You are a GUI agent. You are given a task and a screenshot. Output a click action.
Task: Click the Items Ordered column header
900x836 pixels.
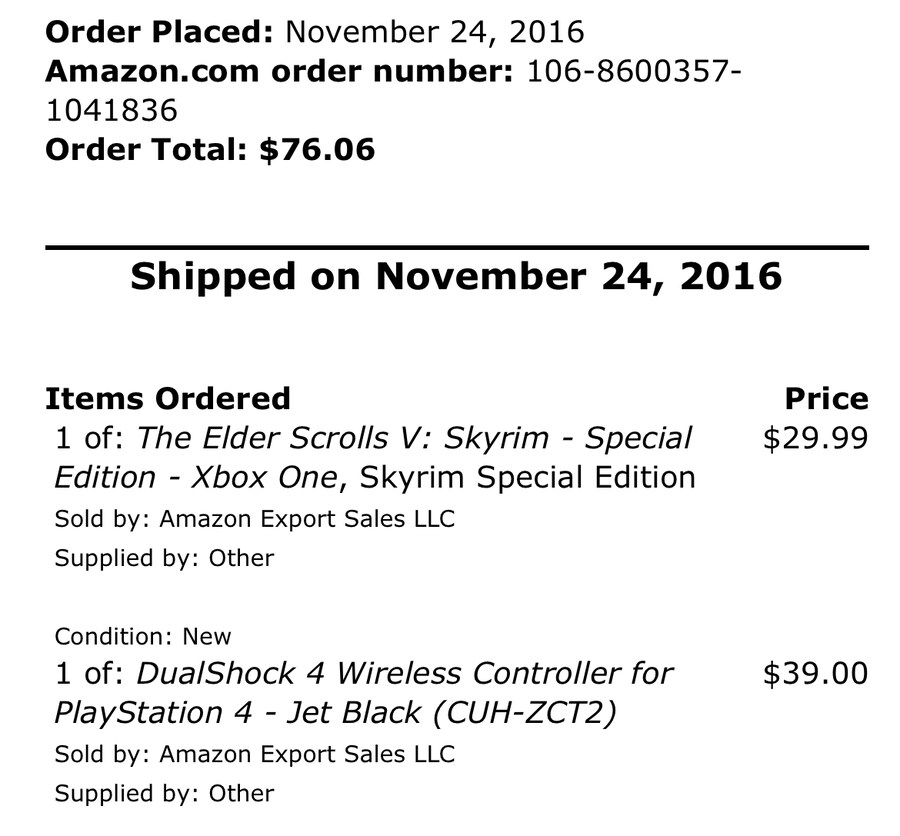(x=168, y=398)
